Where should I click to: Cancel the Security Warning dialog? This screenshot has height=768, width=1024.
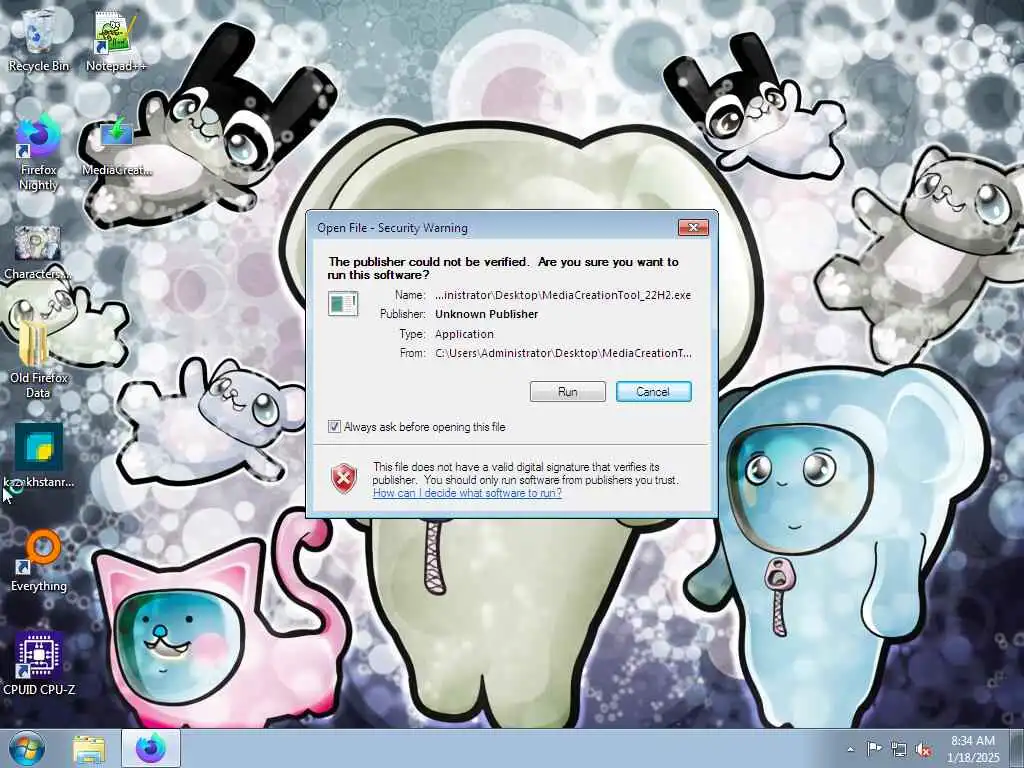click(653, 392)
